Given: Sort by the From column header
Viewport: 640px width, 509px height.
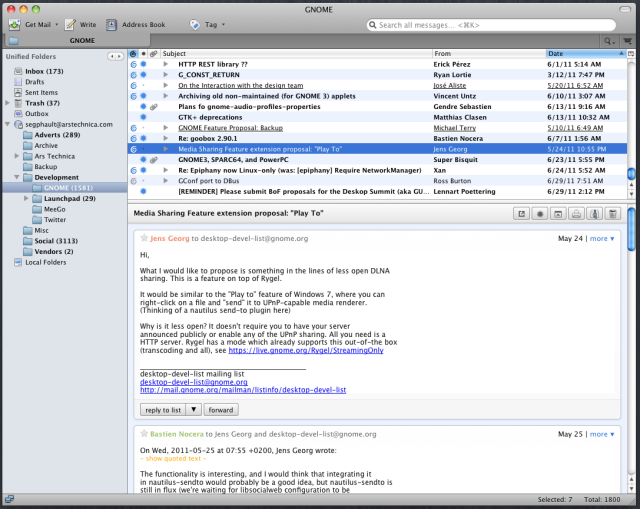Looking at the screenshot, I should pyautogui.click(x=489, y=53).
